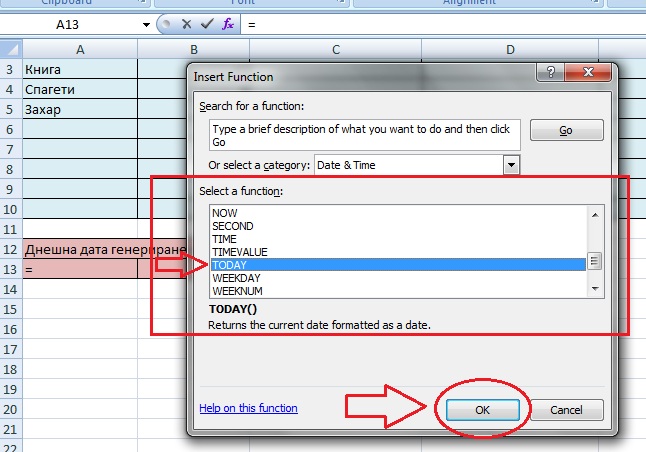
Task: Select cell containing Захар
Action: [x=80, y=109]
